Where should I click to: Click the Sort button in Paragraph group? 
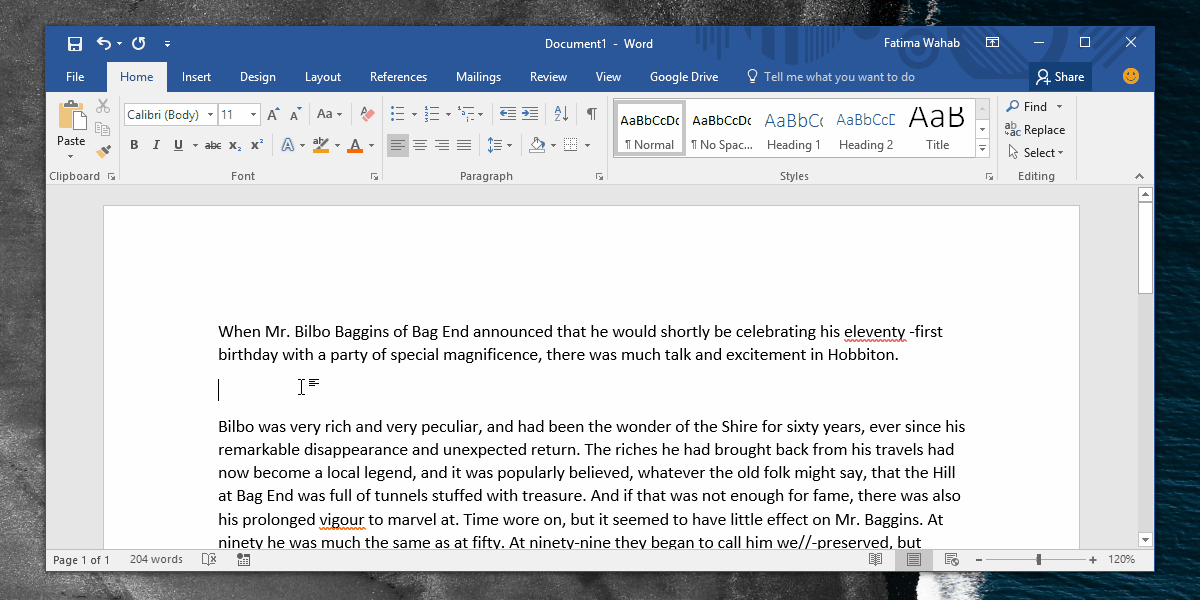pos(561,113)
